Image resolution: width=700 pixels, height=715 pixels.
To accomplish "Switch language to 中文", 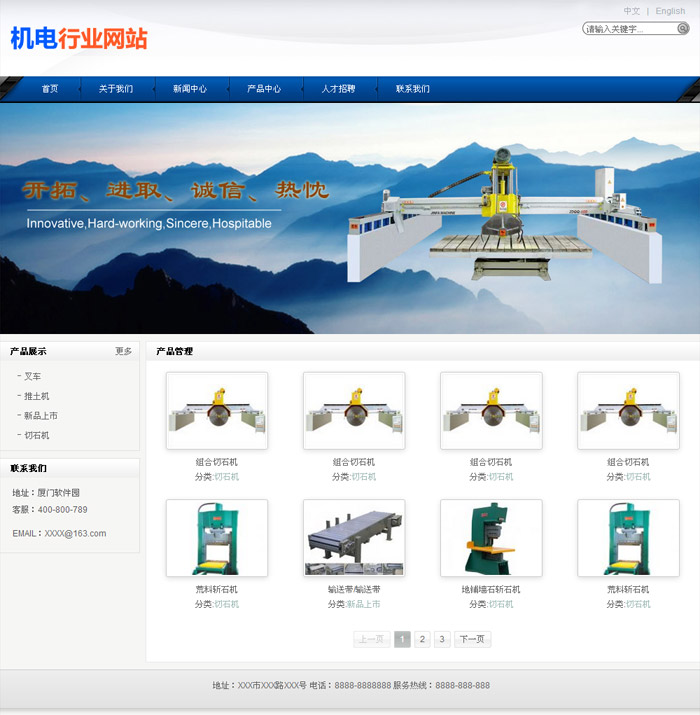I will tap(632, 12).
